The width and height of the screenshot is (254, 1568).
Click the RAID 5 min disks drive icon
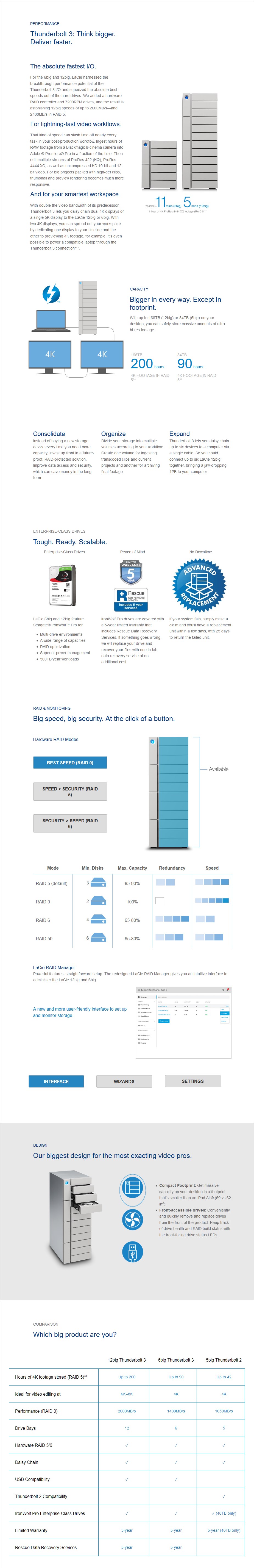(98, 883)
